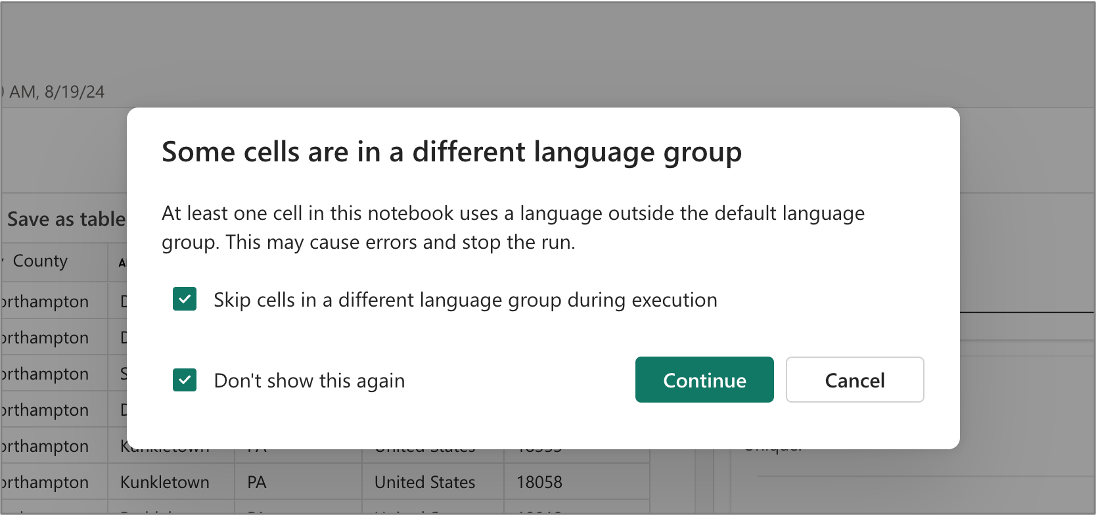
Task: Click the dialog title Some cells are in a different language group
Action: [452, 152]
